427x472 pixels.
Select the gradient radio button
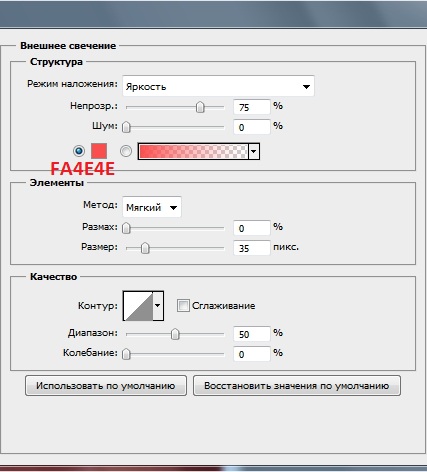126,151
